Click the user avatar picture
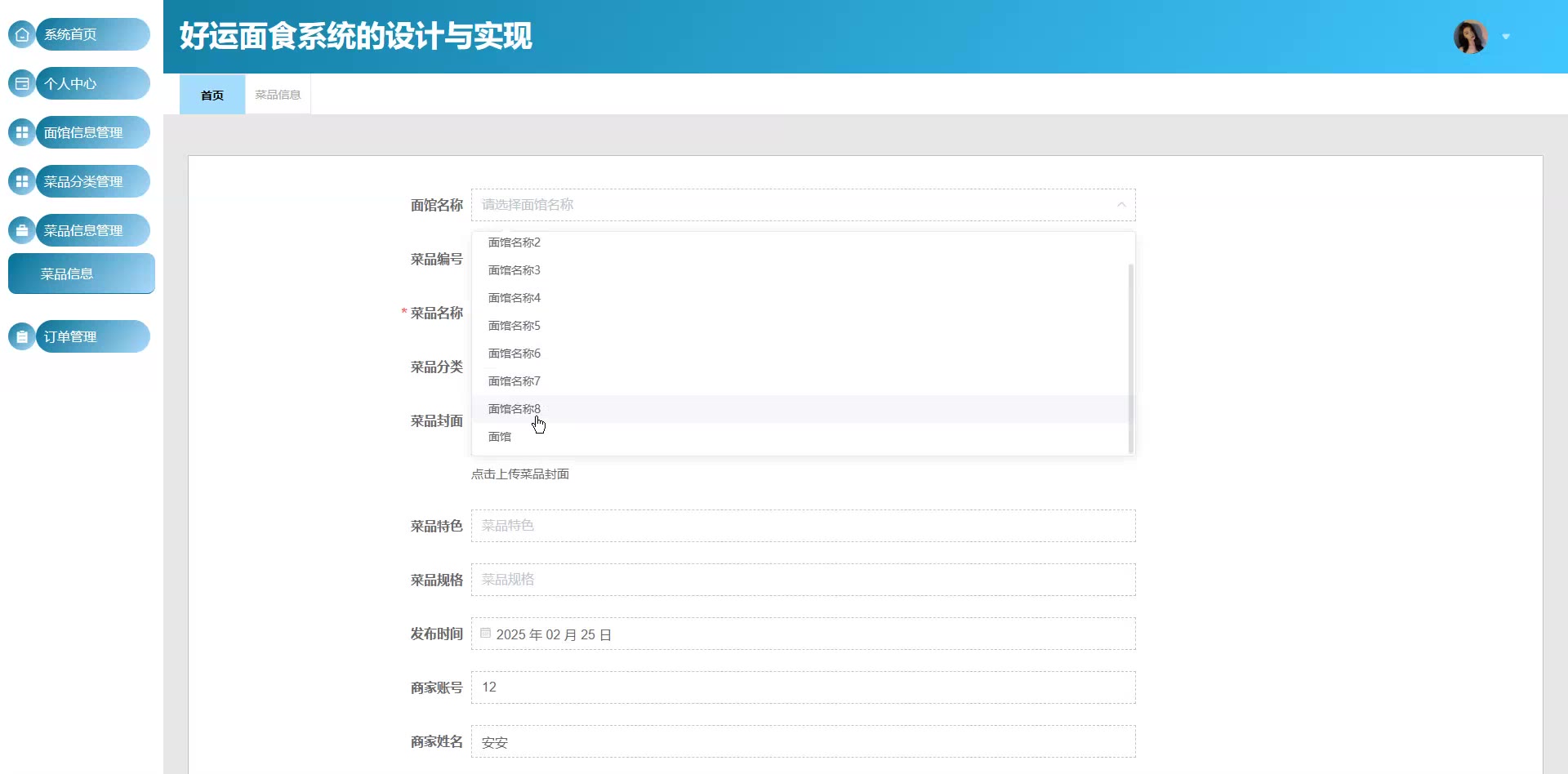Image resolution: width=1568 pixels, height=774 pixels. 1470,37
